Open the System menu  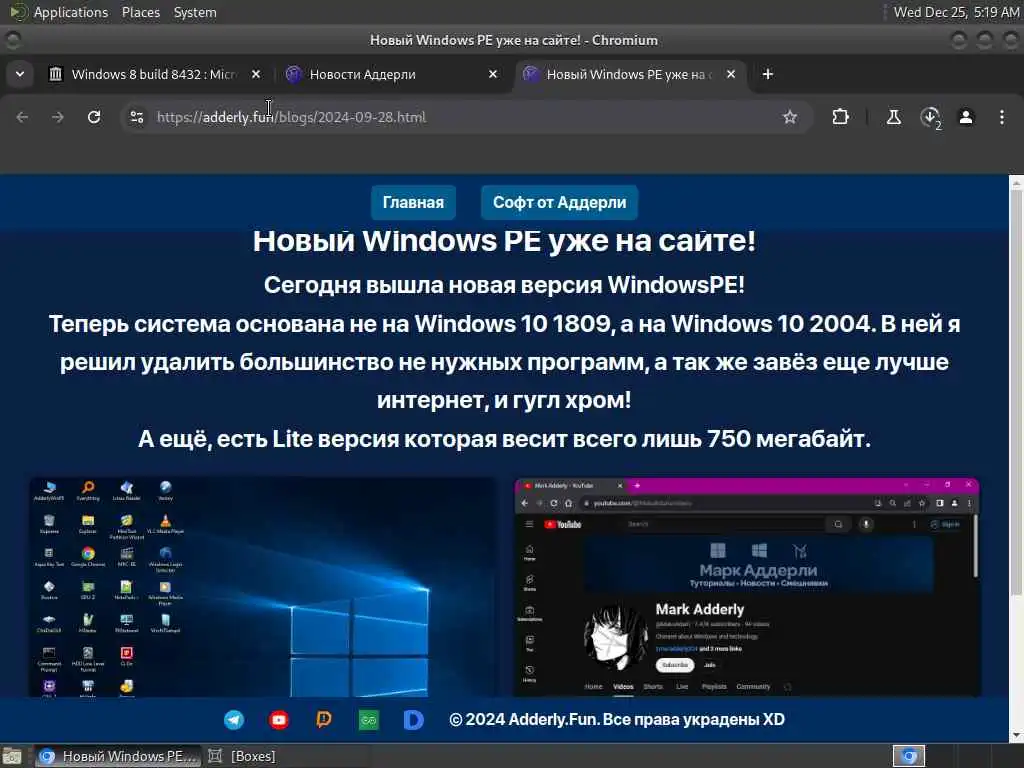coord(195,12)
